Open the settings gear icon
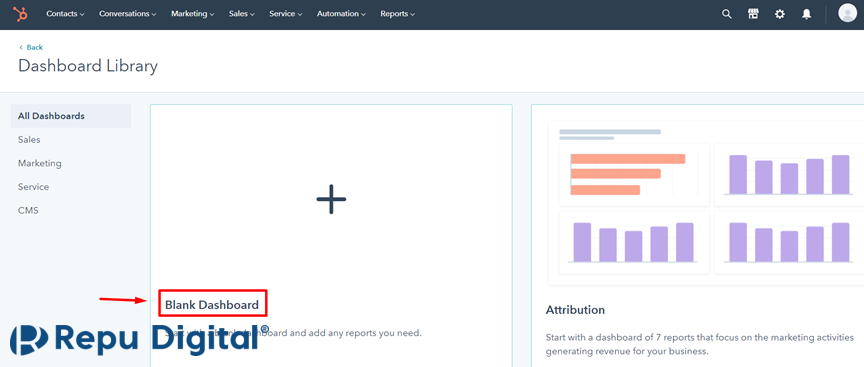This screenshot has width=864, height=367. pyautogui.click(x=780, y=14)
